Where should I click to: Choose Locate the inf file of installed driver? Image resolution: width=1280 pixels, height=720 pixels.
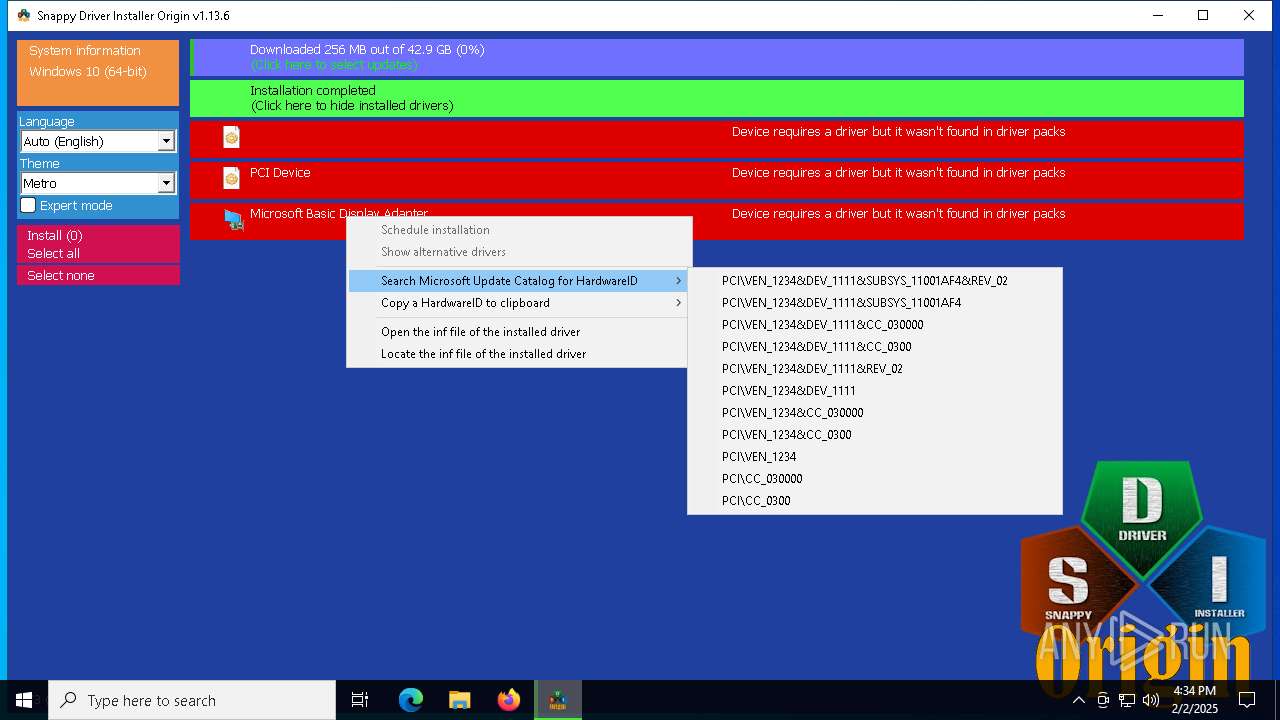click(x=518, y=354)
